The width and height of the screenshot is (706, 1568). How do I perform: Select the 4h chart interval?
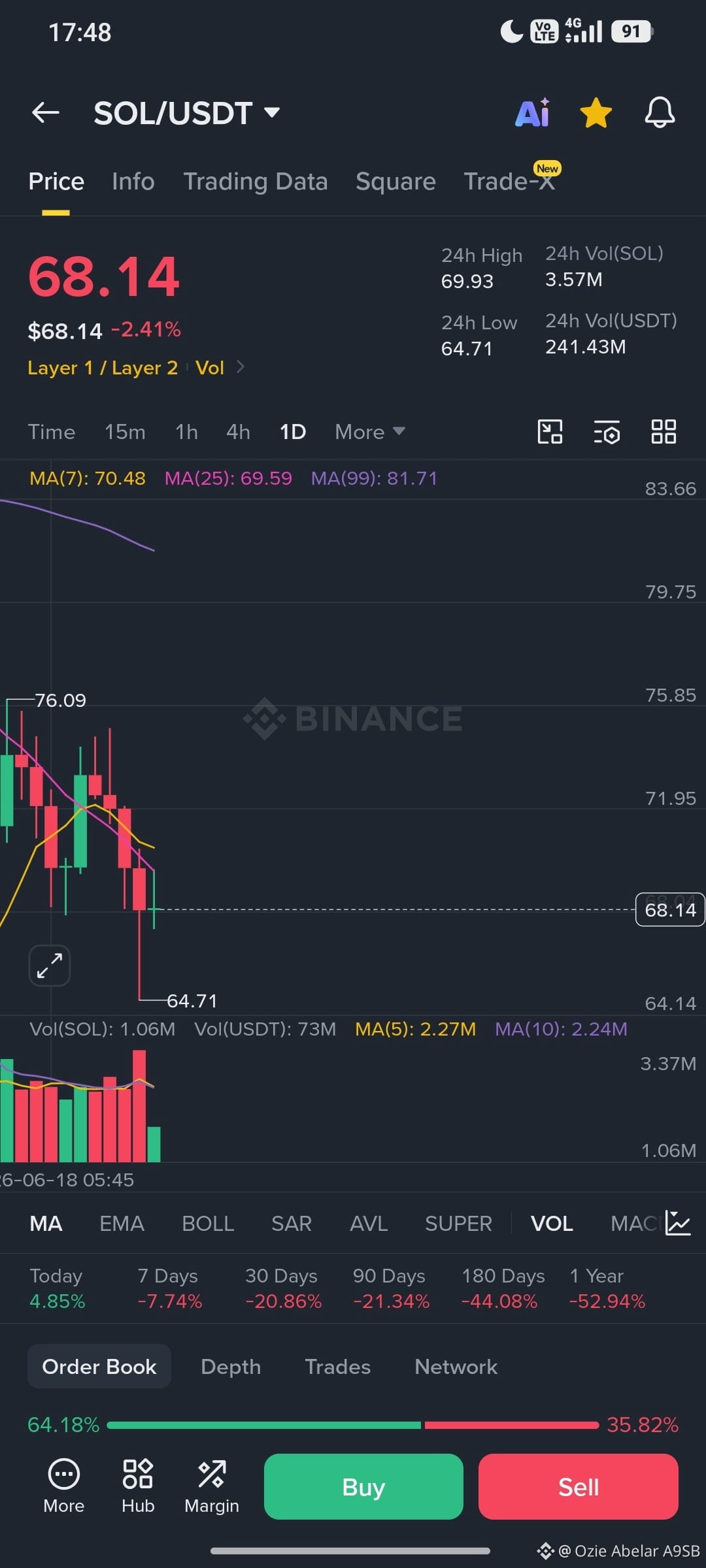point(238,432)
